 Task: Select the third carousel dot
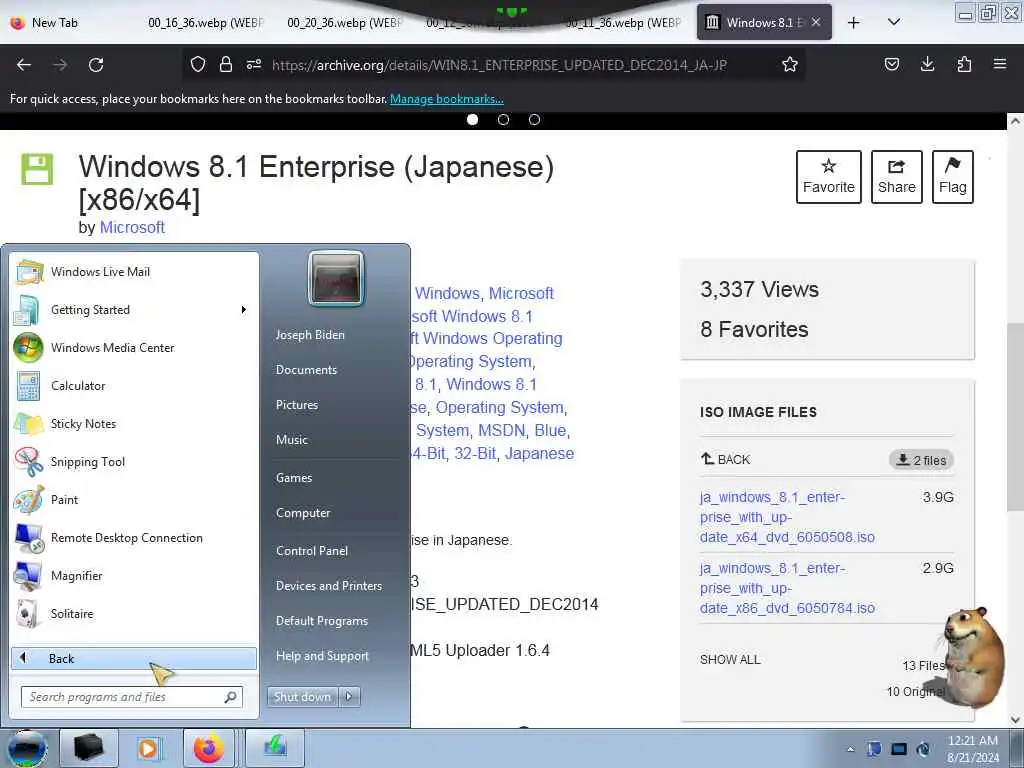534,120
